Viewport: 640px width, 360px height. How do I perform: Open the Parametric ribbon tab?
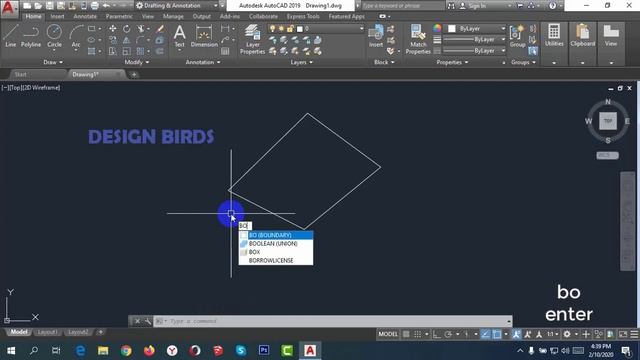click(119, 16)
